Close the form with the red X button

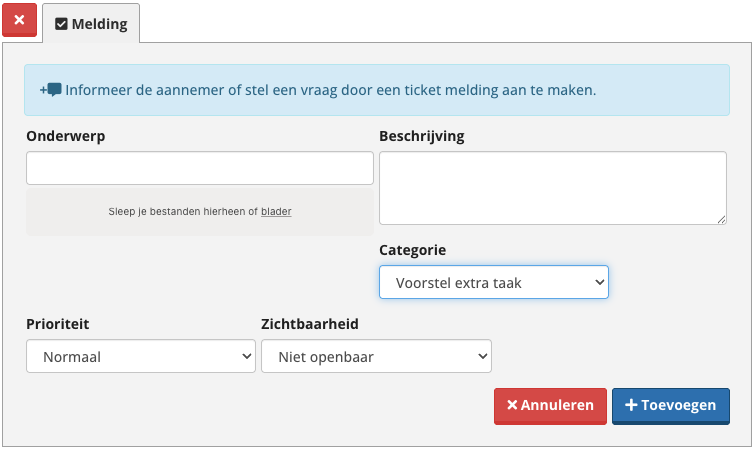click(x=19, y=21)
